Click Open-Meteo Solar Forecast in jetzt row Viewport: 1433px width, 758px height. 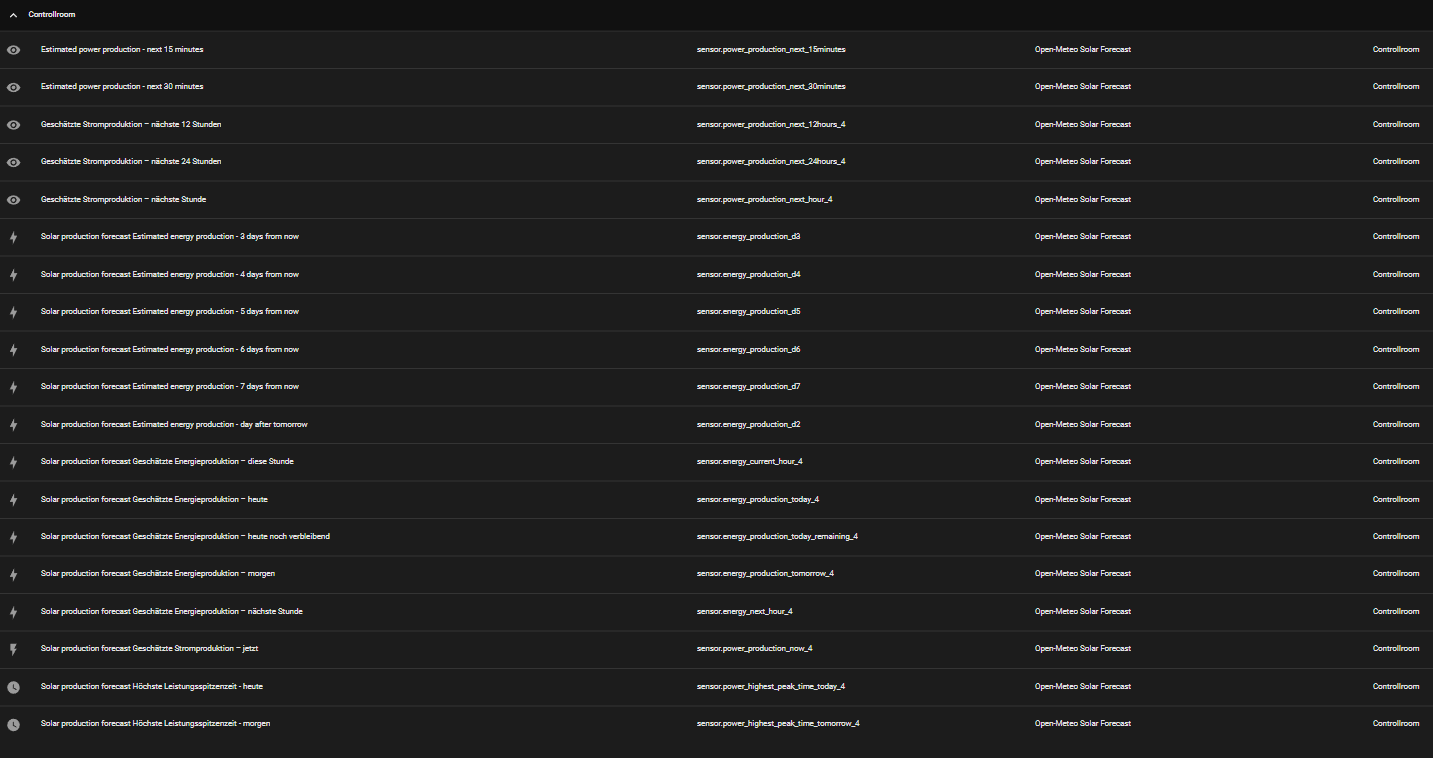pos(1083,649)
